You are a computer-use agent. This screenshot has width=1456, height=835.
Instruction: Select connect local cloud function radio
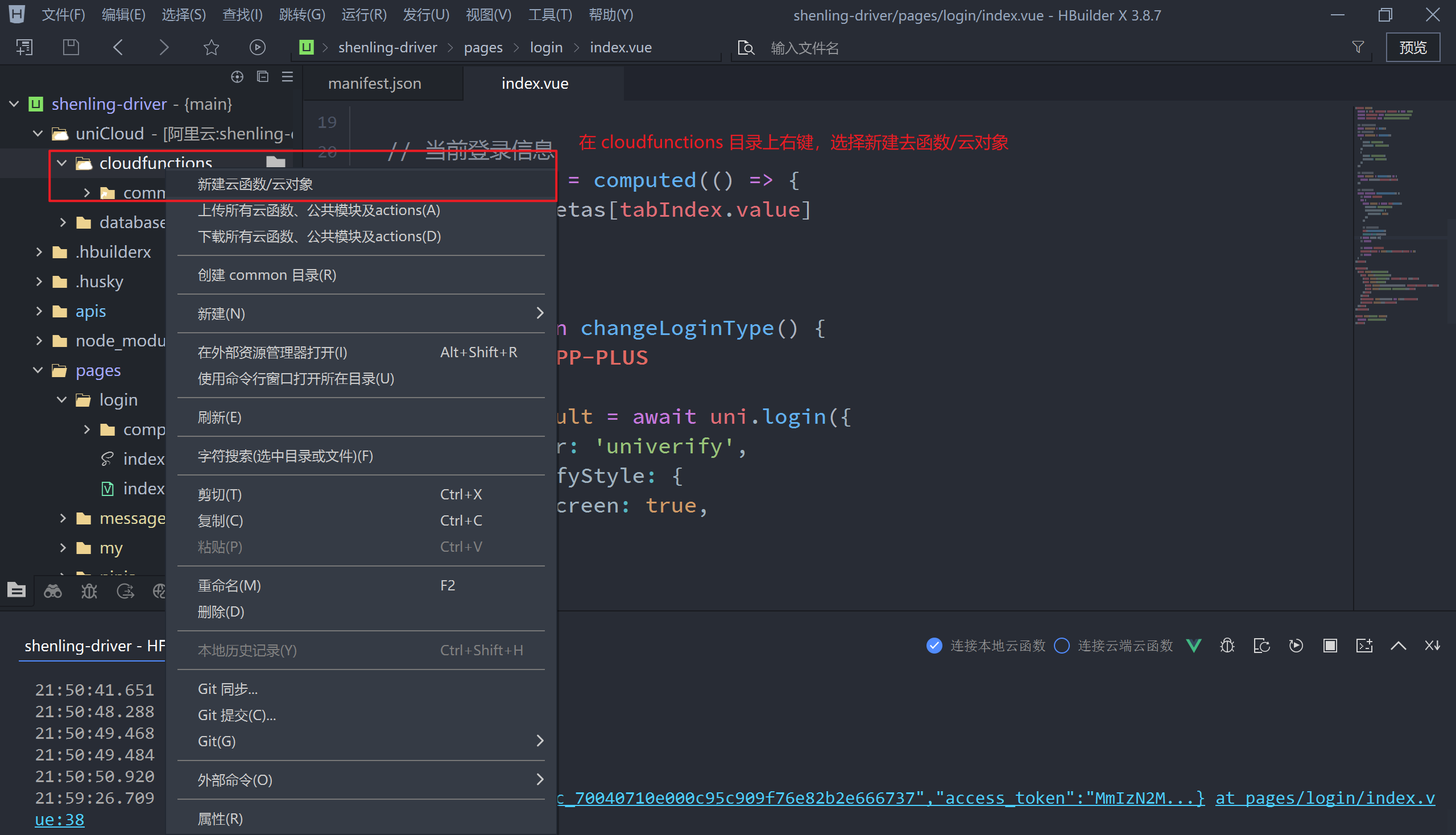[934, 646]
